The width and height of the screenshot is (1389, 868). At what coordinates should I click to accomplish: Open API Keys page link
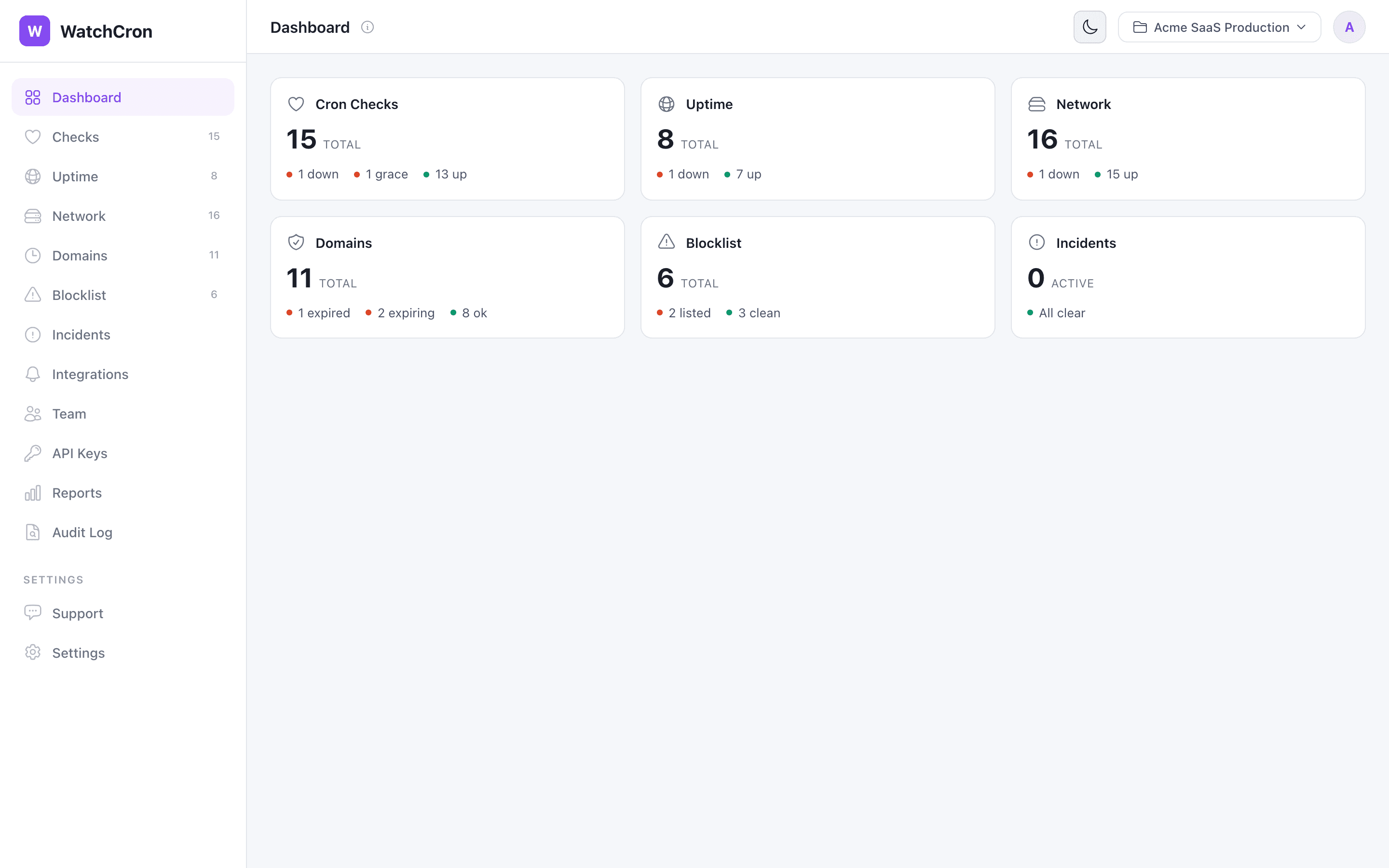123,453
